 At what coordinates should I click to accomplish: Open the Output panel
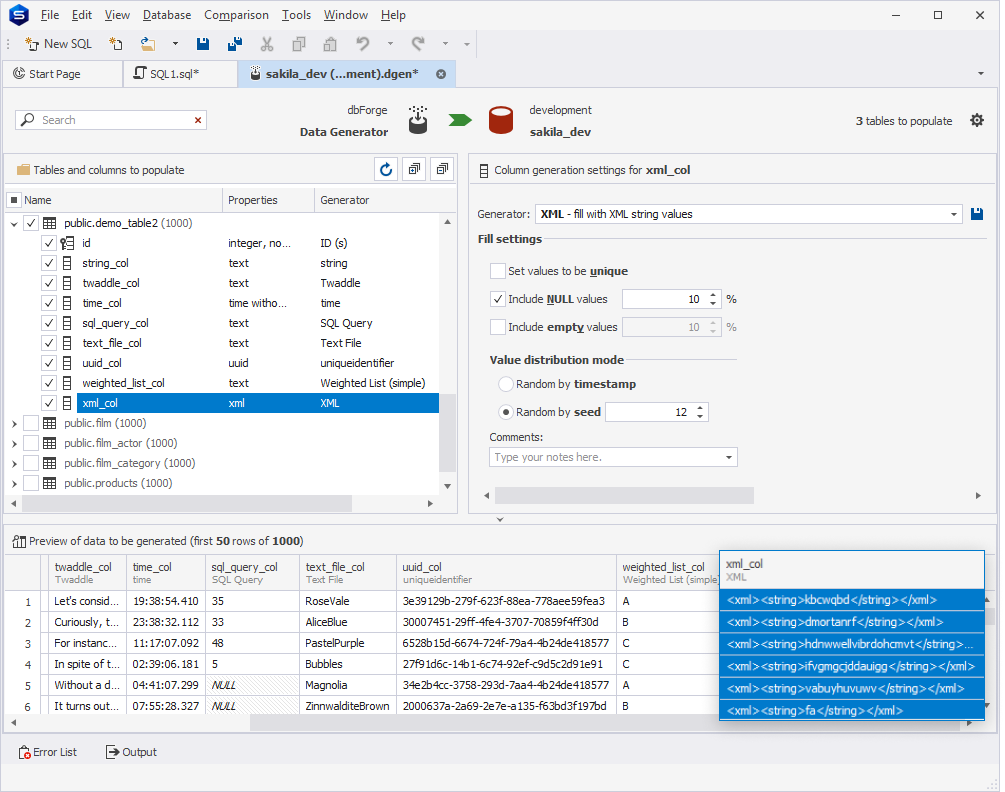131,752
